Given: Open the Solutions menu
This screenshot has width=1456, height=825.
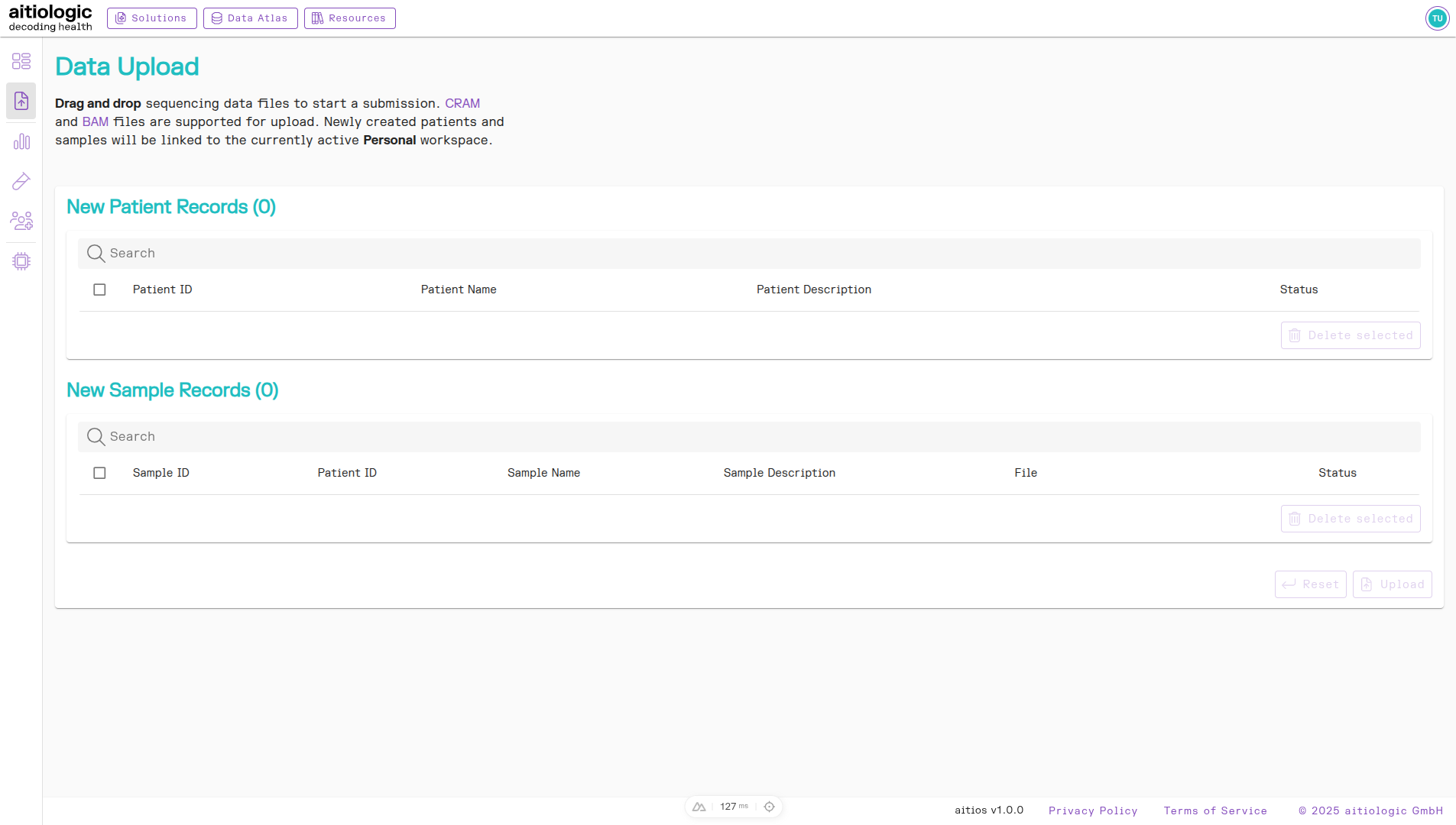Looking at the screenshot, I should [x=151, y=18].
